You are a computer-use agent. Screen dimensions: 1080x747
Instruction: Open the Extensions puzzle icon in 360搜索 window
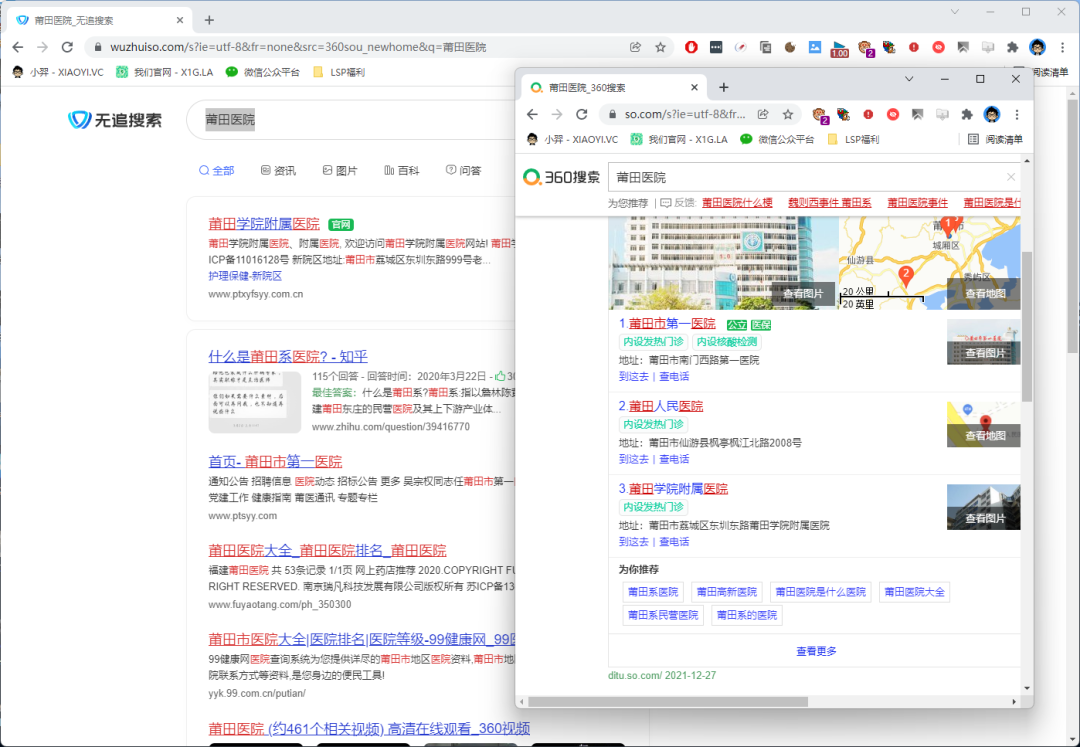tap(967, 114)
